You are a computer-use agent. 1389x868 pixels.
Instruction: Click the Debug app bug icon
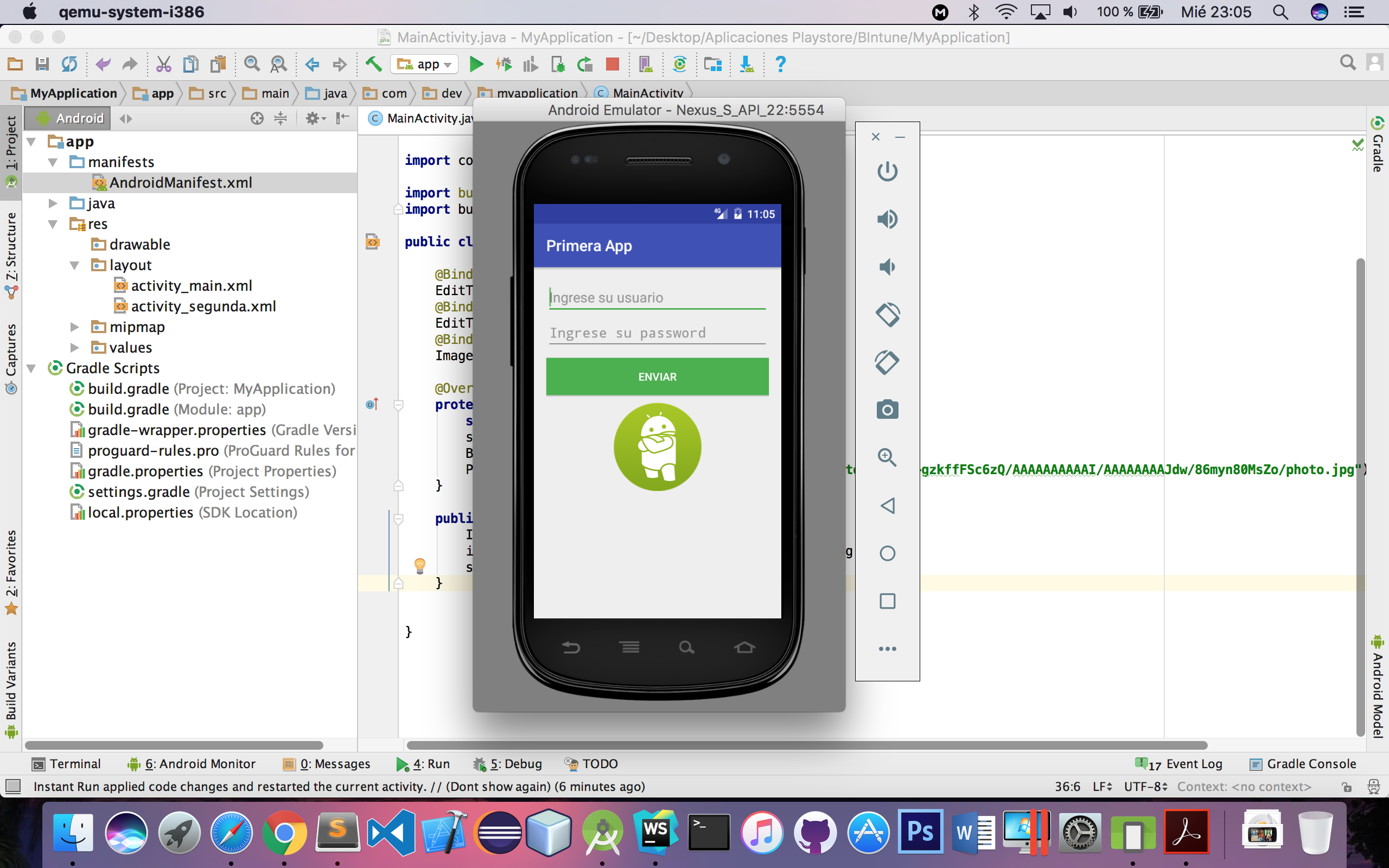click(504, 65)
